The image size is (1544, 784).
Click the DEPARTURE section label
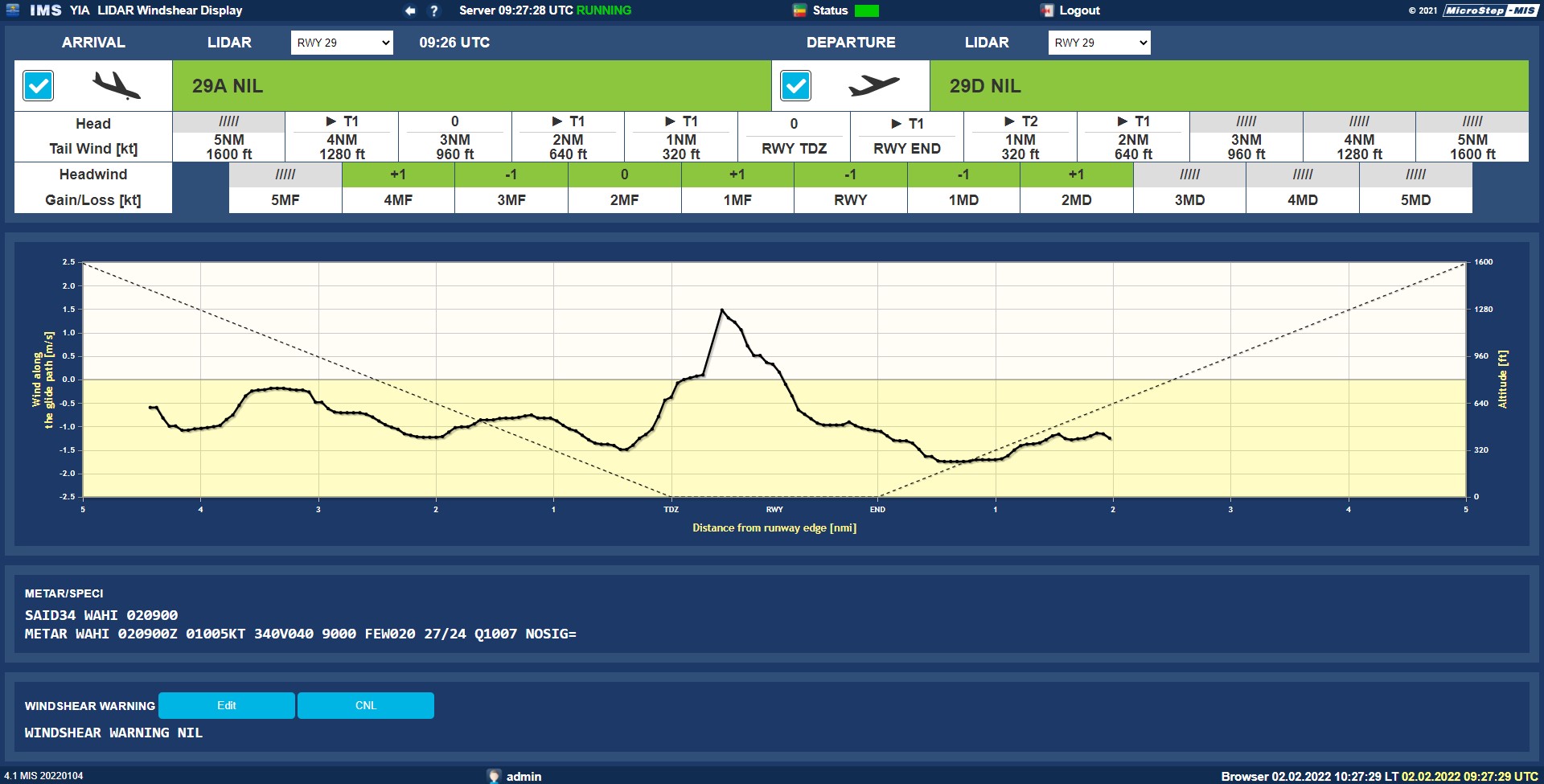pyautogui.click(x=851, y=43)
